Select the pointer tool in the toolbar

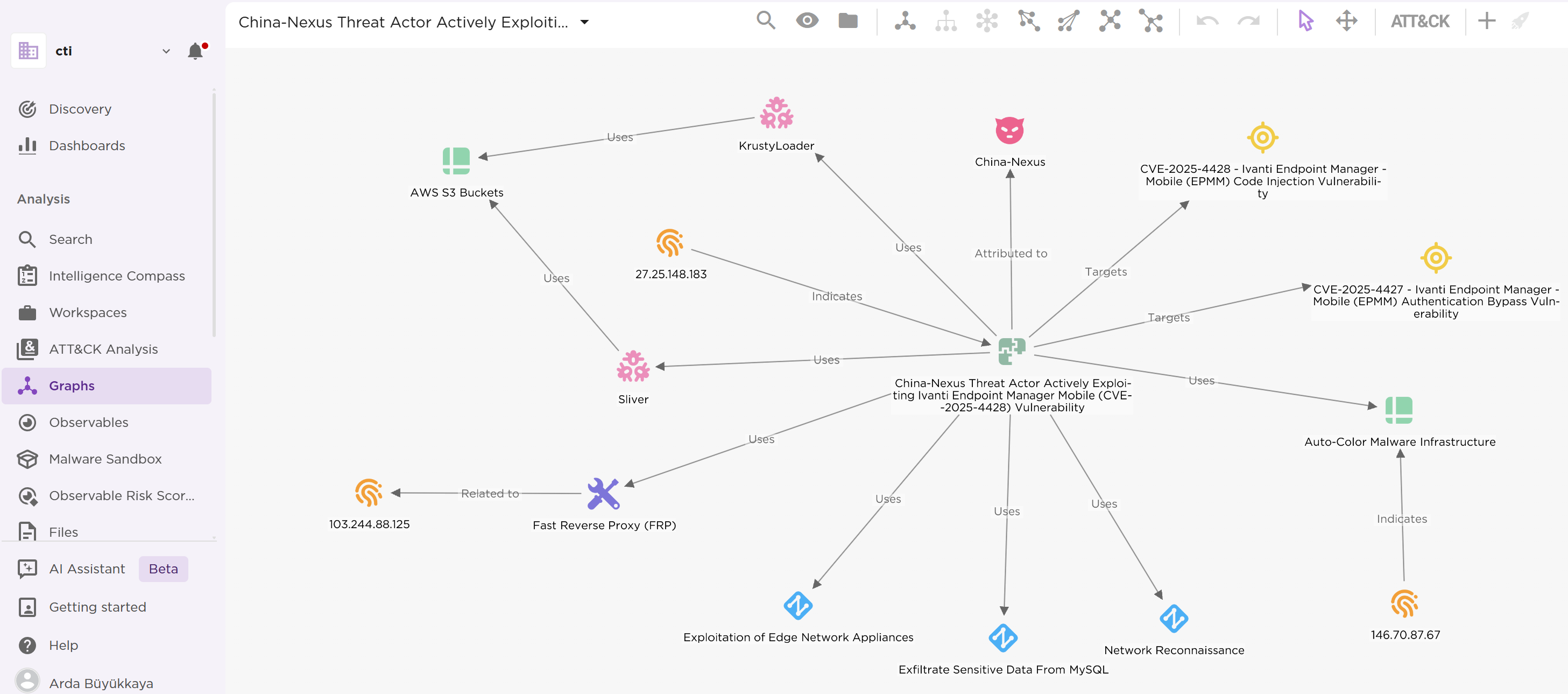[1305, 20]
